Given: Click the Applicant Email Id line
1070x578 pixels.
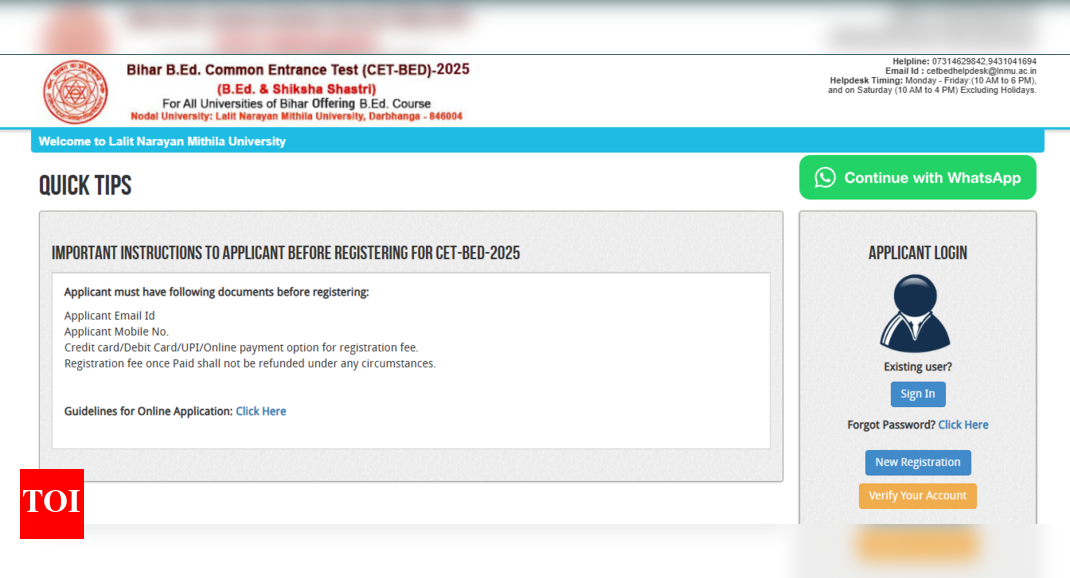Looking at the screenshot, I should click(x=109, y=315).
